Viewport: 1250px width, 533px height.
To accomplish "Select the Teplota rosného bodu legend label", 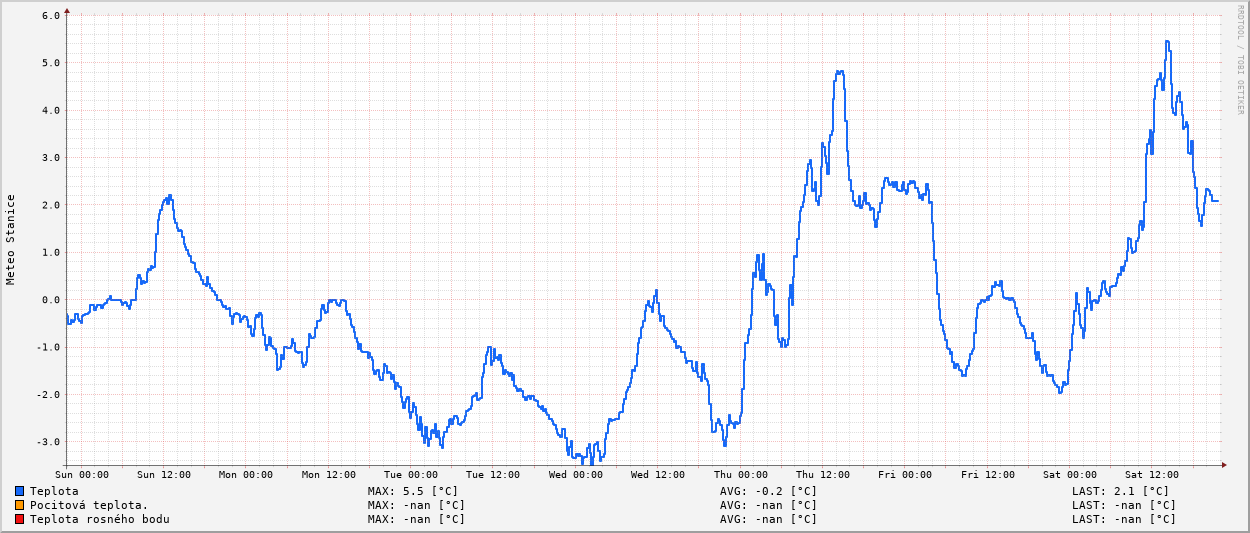I will point(99,519).
